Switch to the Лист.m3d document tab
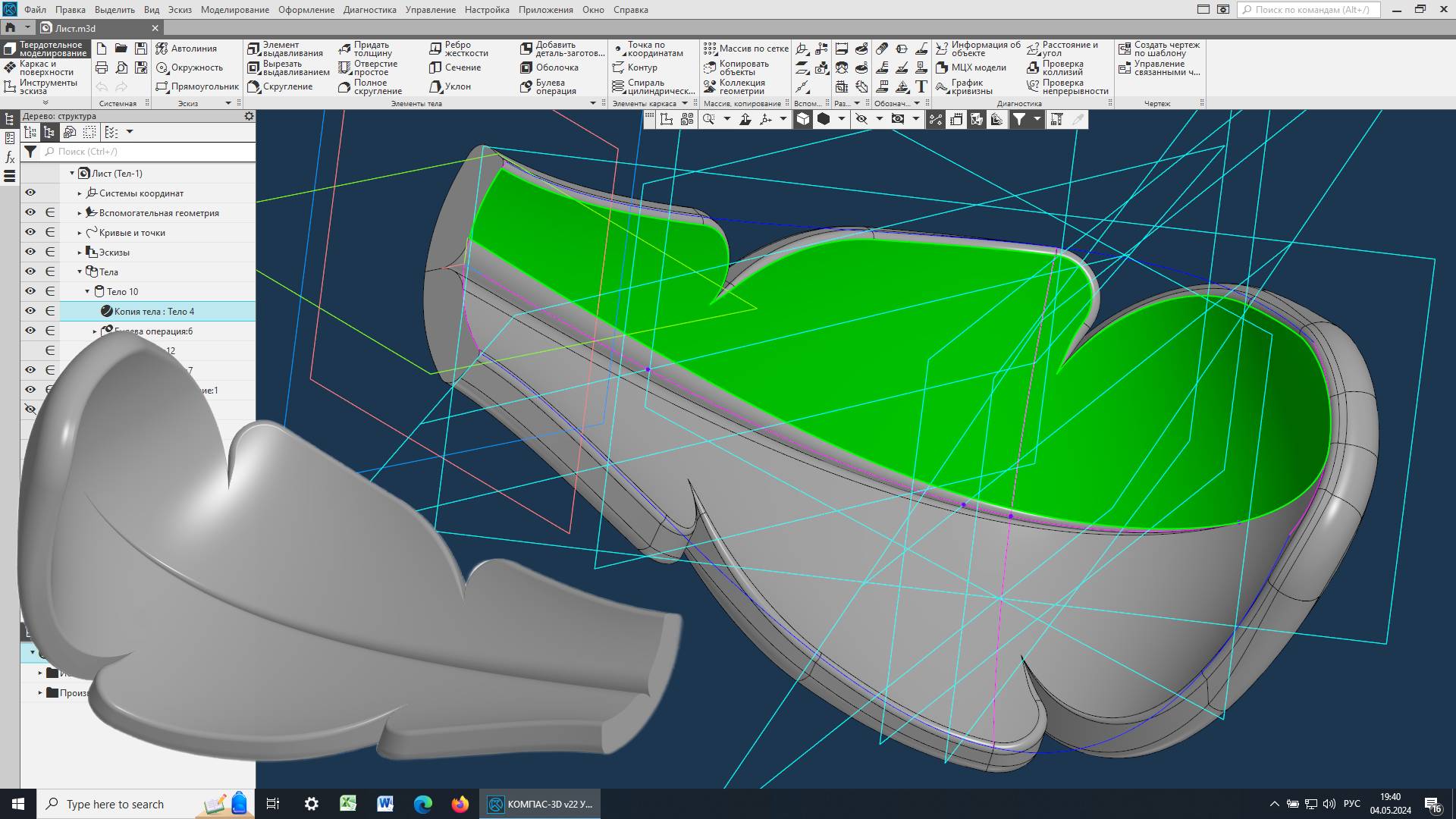Image resolution: width=1456 pixels, height=819 pixels. coord(76,28)
